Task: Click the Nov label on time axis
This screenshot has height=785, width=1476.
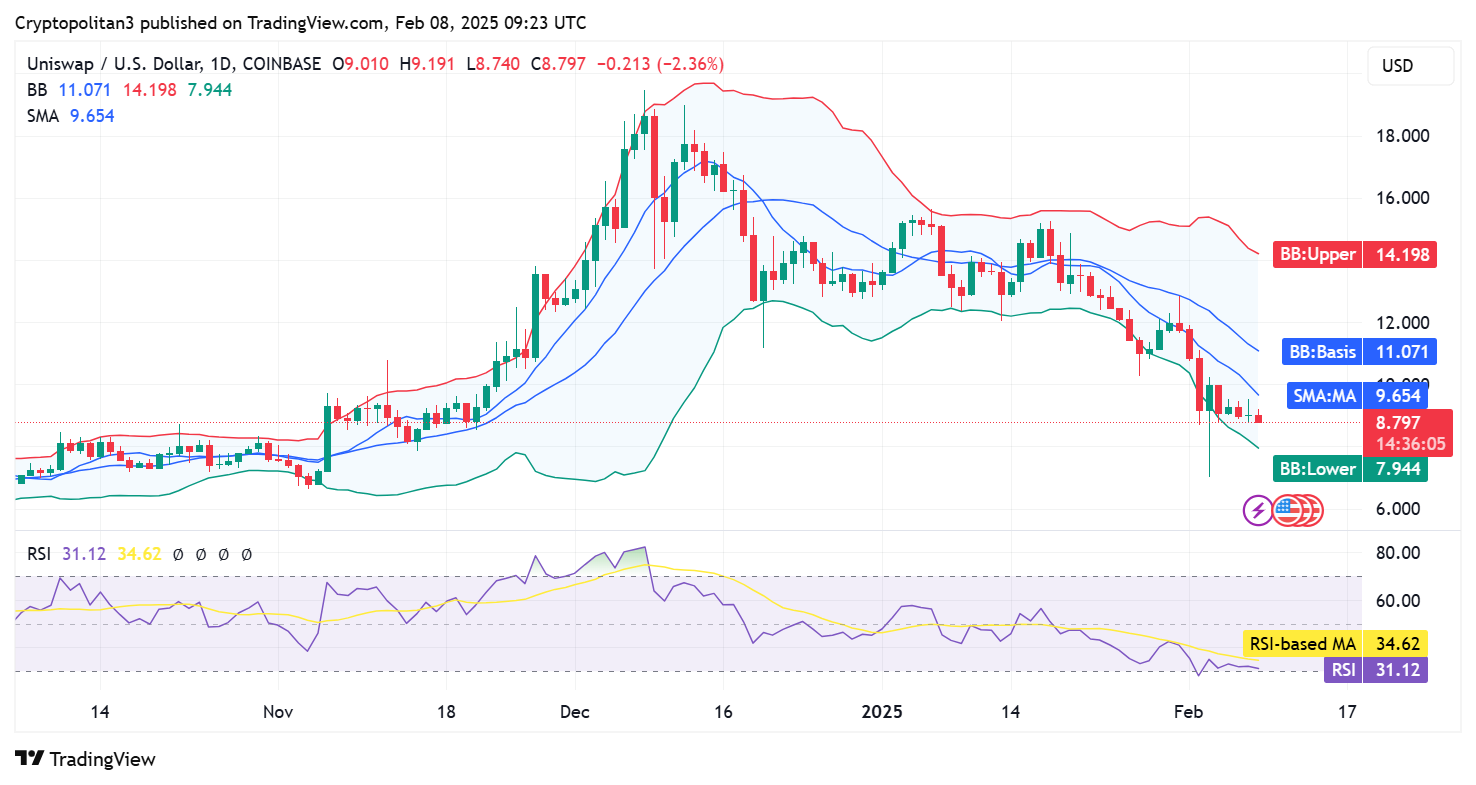Action: point(278,712)
